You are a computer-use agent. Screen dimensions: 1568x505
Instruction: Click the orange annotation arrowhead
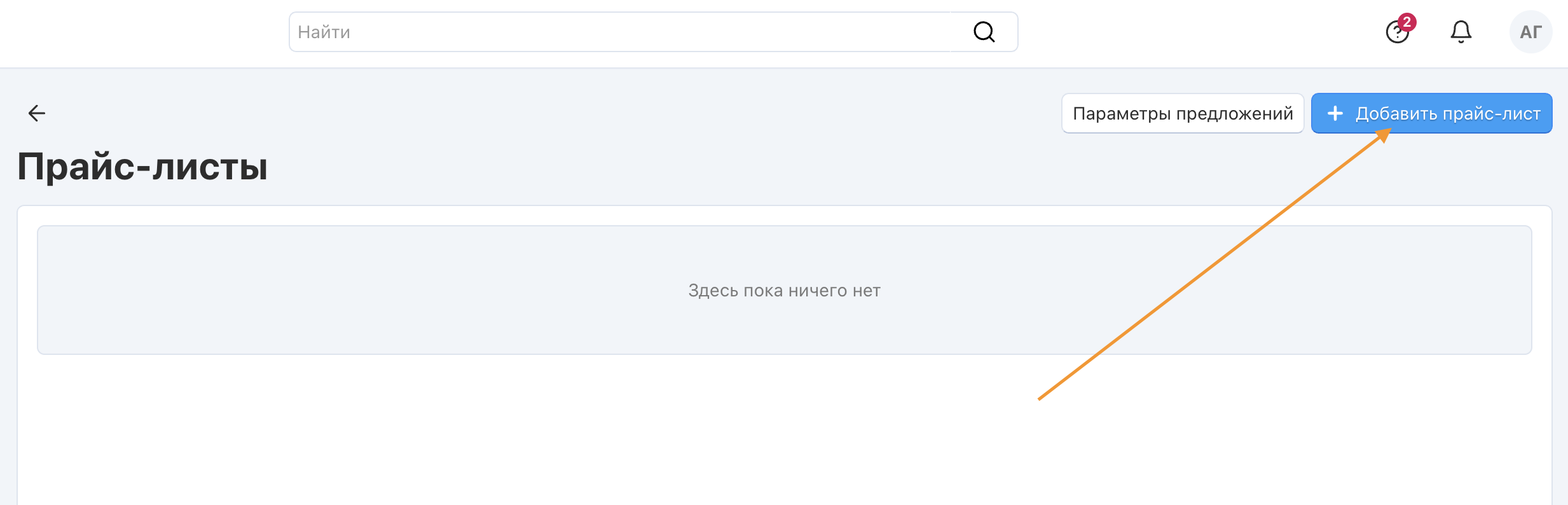[1384, 135]
